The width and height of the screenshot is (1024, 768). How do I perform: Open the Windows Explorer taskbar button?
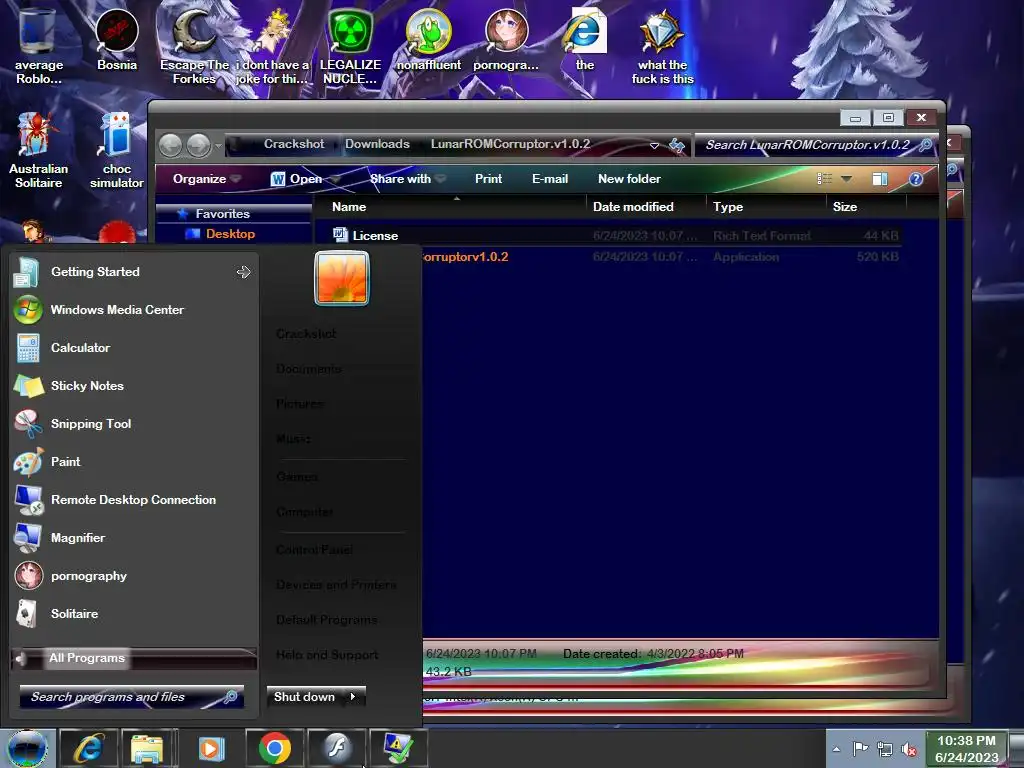(x=148, y=748)
